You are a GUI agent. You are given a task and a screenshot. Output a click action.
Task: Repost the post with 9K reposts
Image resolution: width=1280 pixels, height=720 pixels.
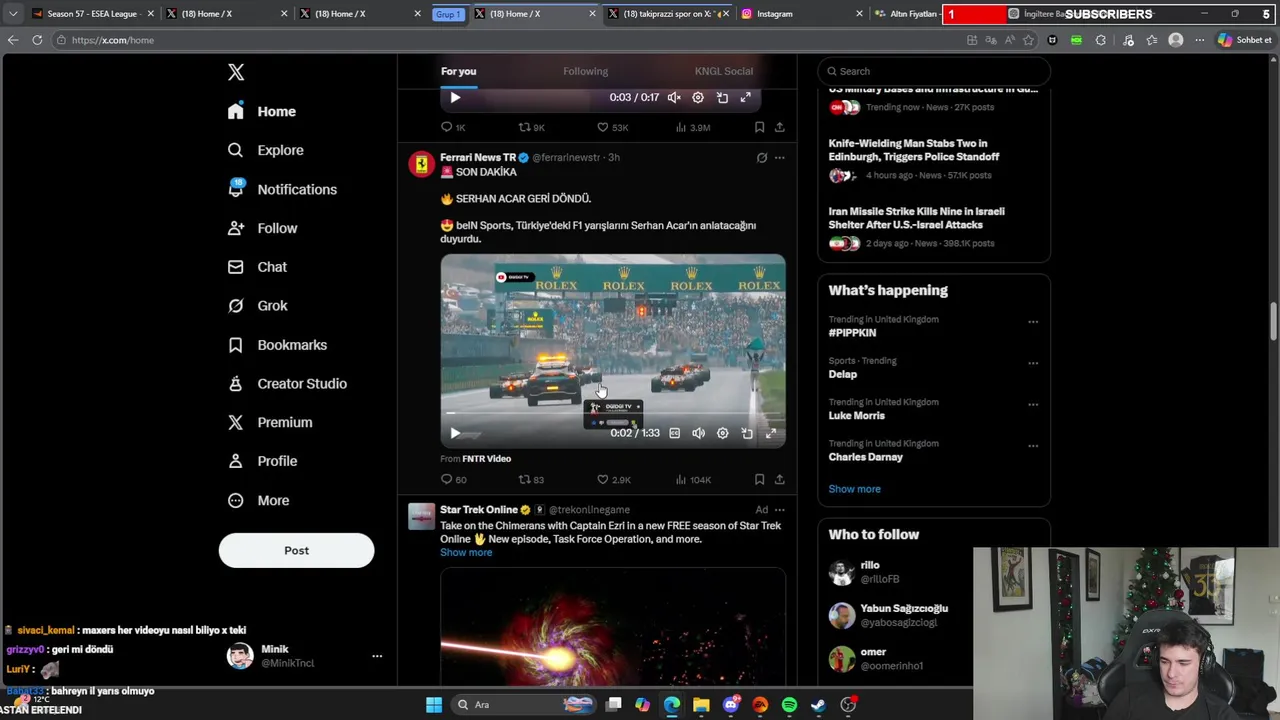[531, 127]
